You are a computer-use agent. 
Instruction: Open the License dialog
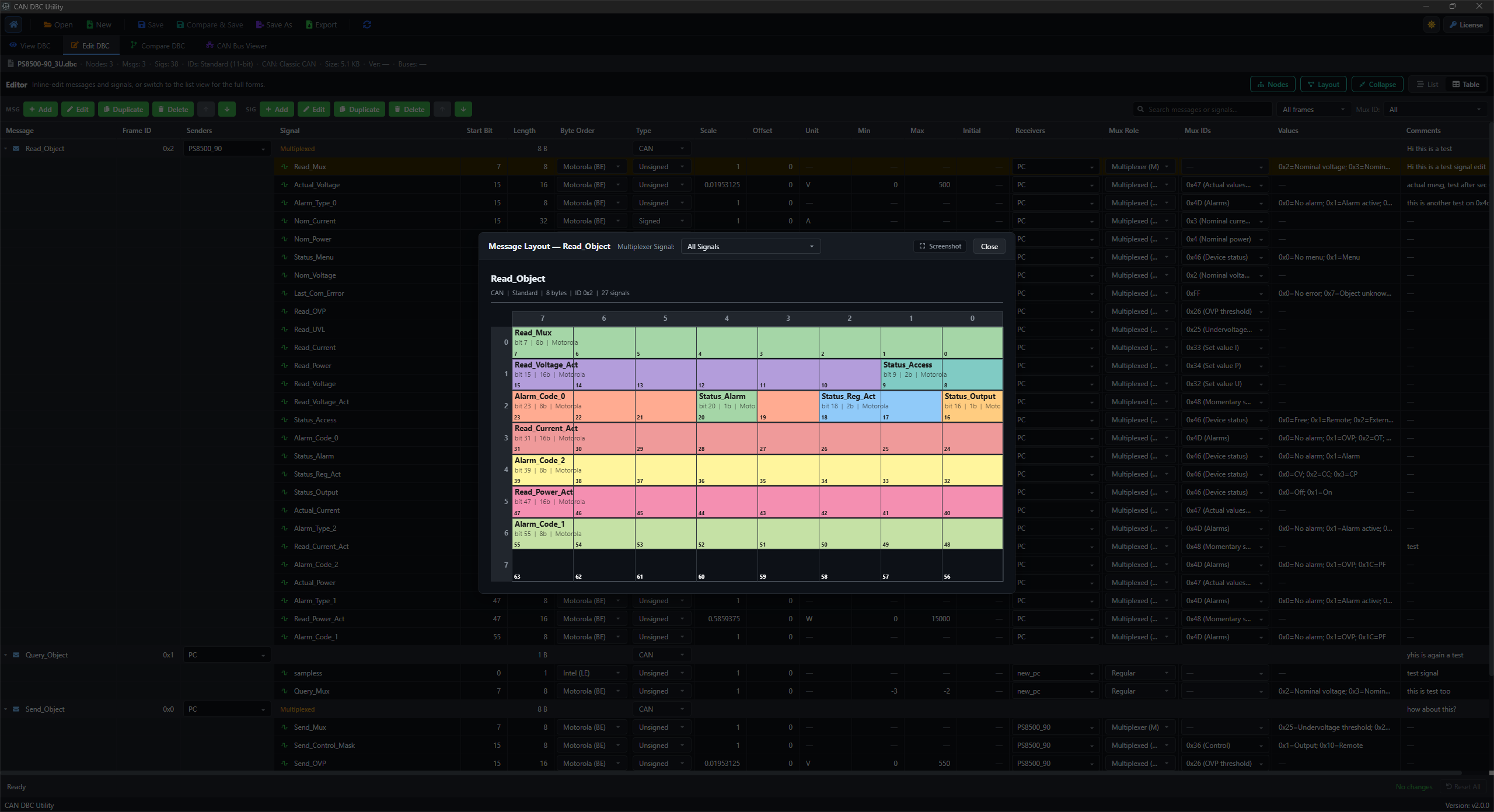[x=1465, y=24]
